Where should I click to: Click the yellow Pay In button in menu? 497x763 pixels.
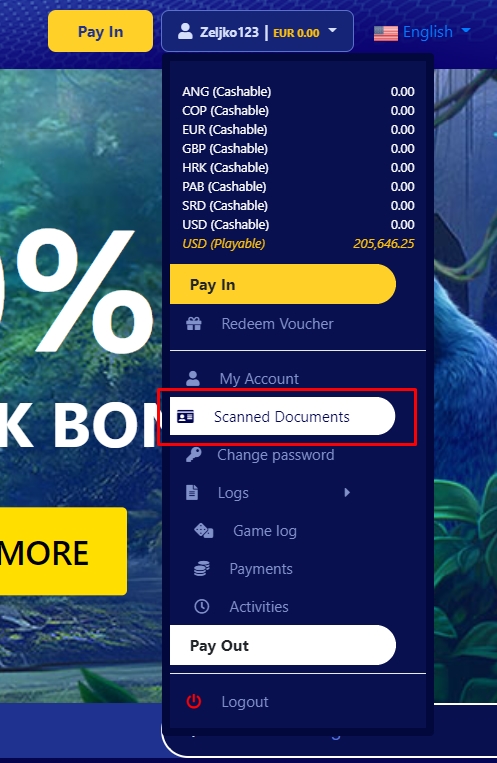282,284
